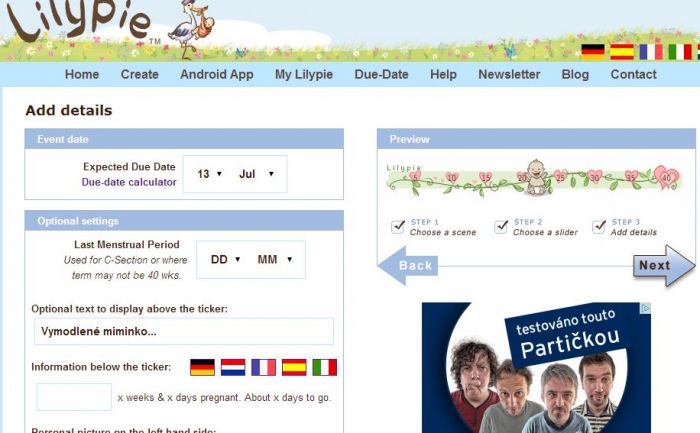The height and width of the screenshot is (433, 700).
Task: Open the My Lilypie menu item
Action: (x=304, y=74)
